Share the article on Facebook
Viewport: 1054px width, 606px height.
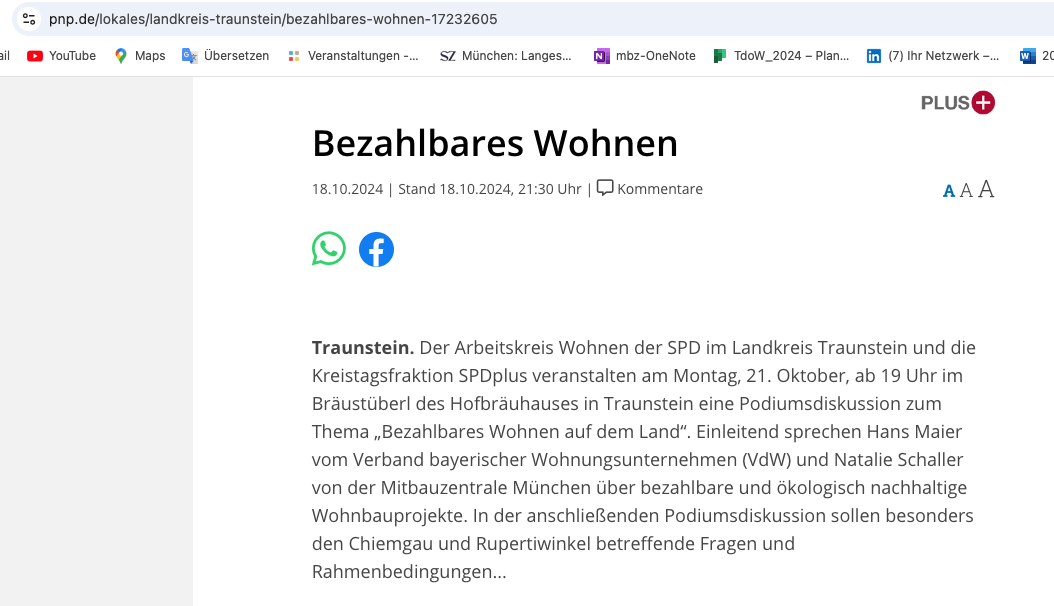point(377,249)
